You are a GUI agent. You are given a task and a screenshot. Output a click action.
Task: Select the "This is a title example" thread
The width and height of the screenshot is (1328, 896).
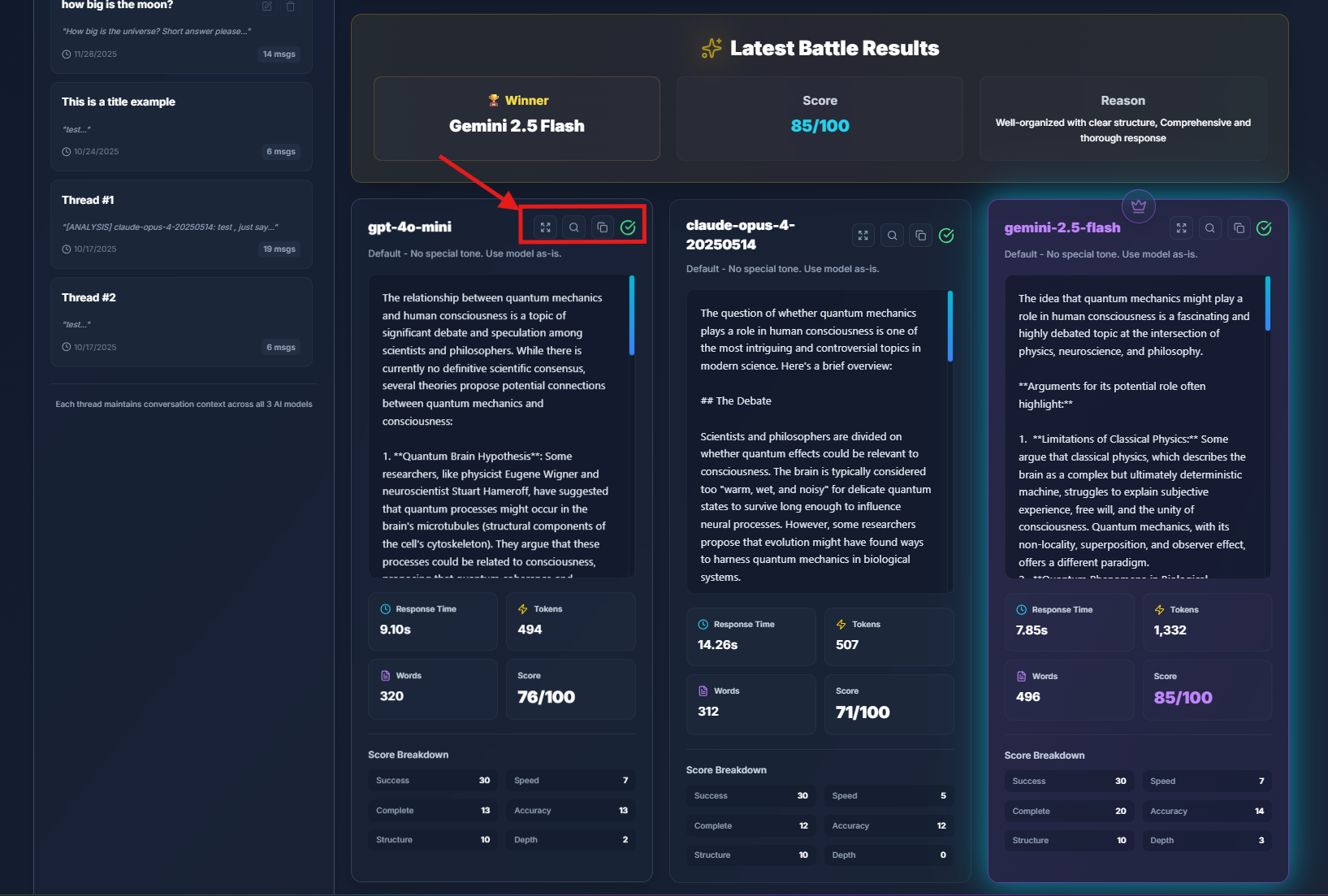[x=180, y=126]
